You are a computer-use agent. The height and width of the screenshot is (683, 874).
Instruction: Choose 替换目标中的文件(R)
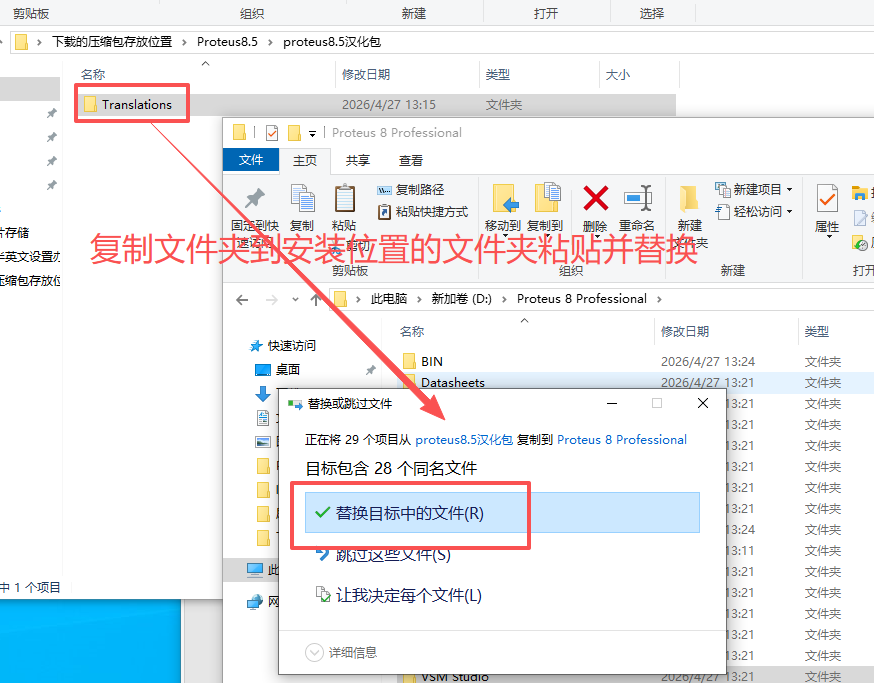click(502, 512)
